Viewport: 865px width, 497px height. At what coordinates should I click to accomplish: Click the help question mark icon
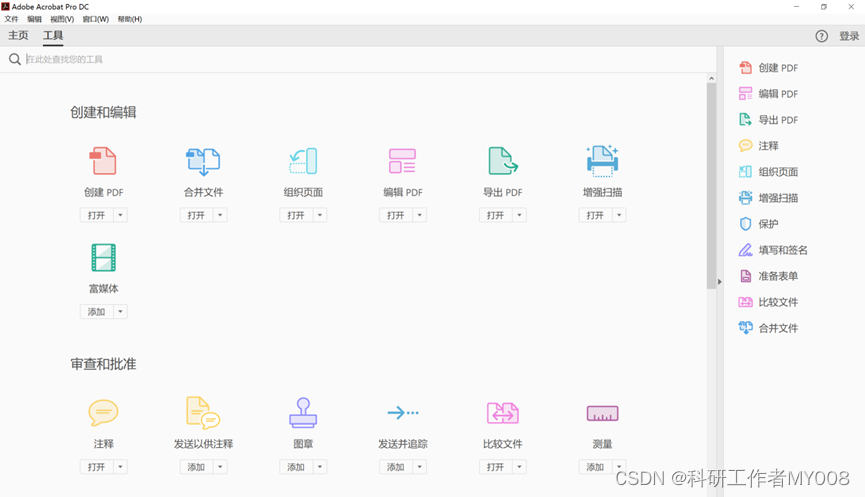(x=821, y=36)
